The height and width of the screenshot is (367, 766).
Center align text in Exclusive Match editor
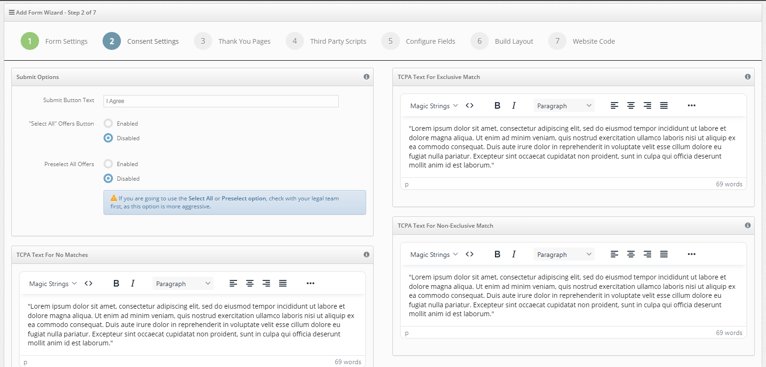click(x=631, y=105)
